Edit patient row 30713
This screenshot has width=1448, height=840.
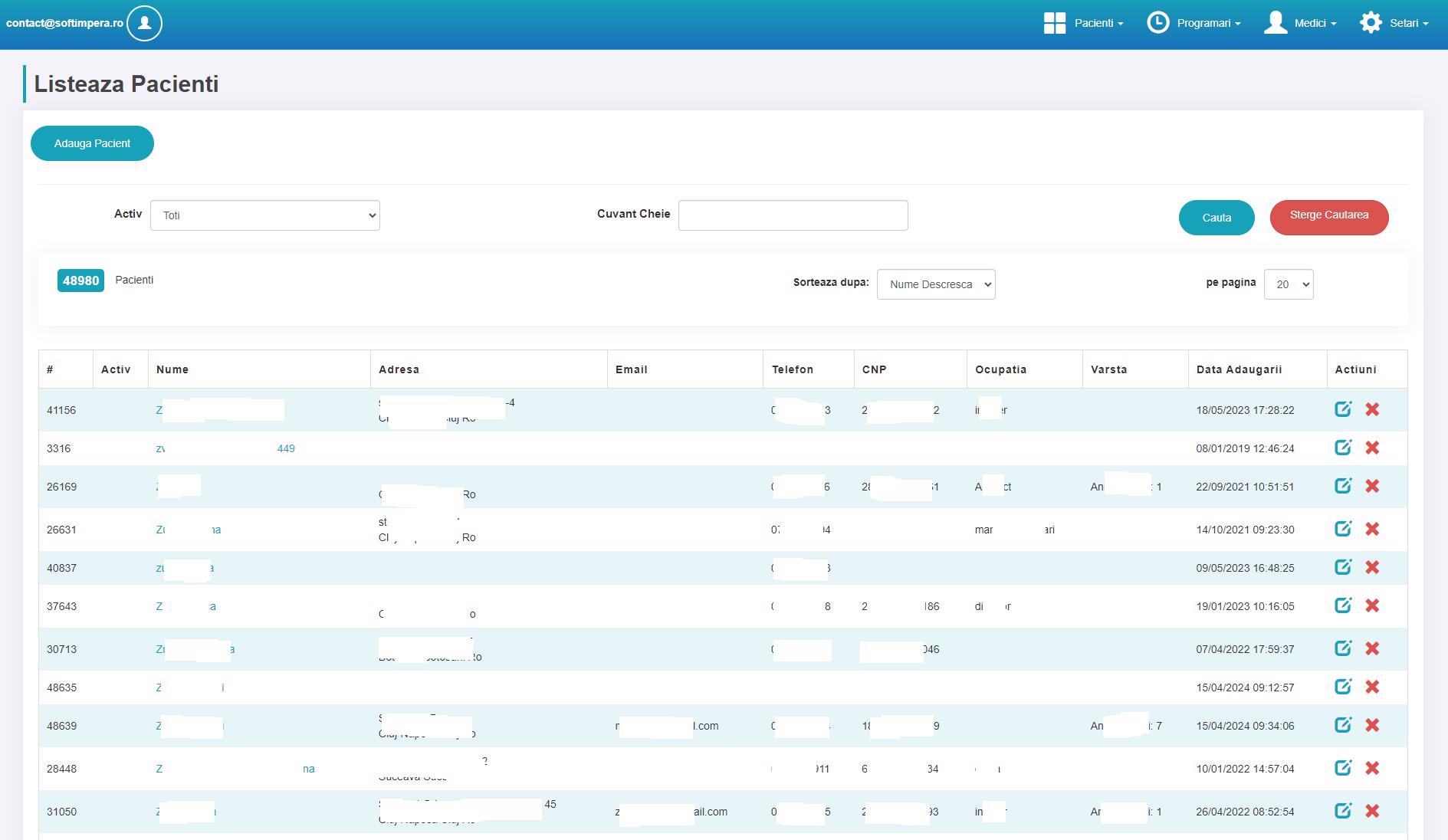pyautogui.click(x=1343, y=648)
